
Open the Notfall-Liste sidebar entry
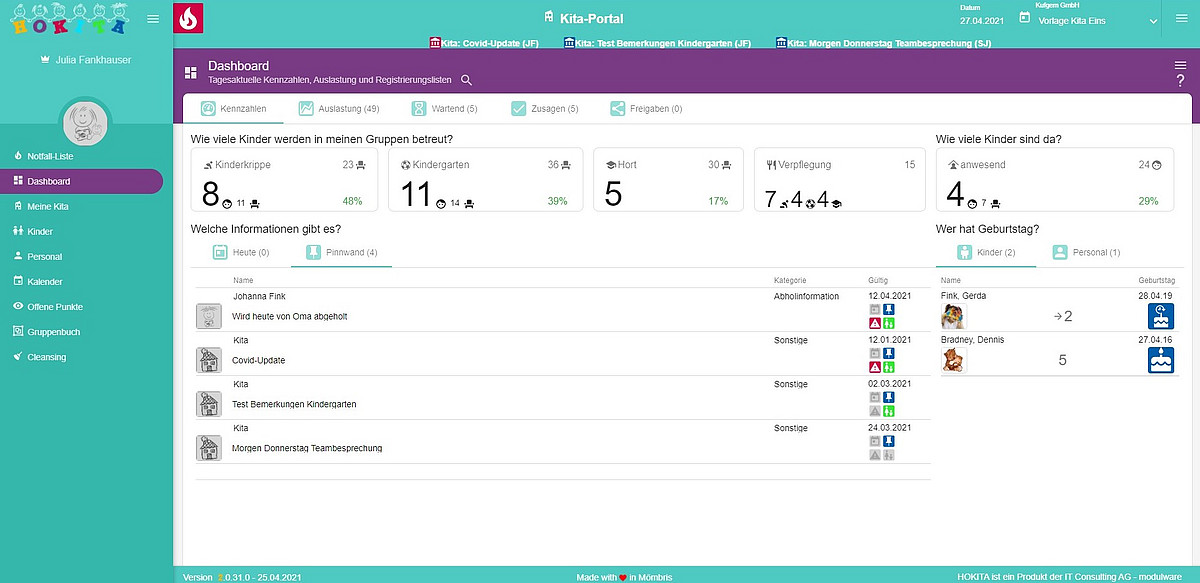click(x=50, y=157)
